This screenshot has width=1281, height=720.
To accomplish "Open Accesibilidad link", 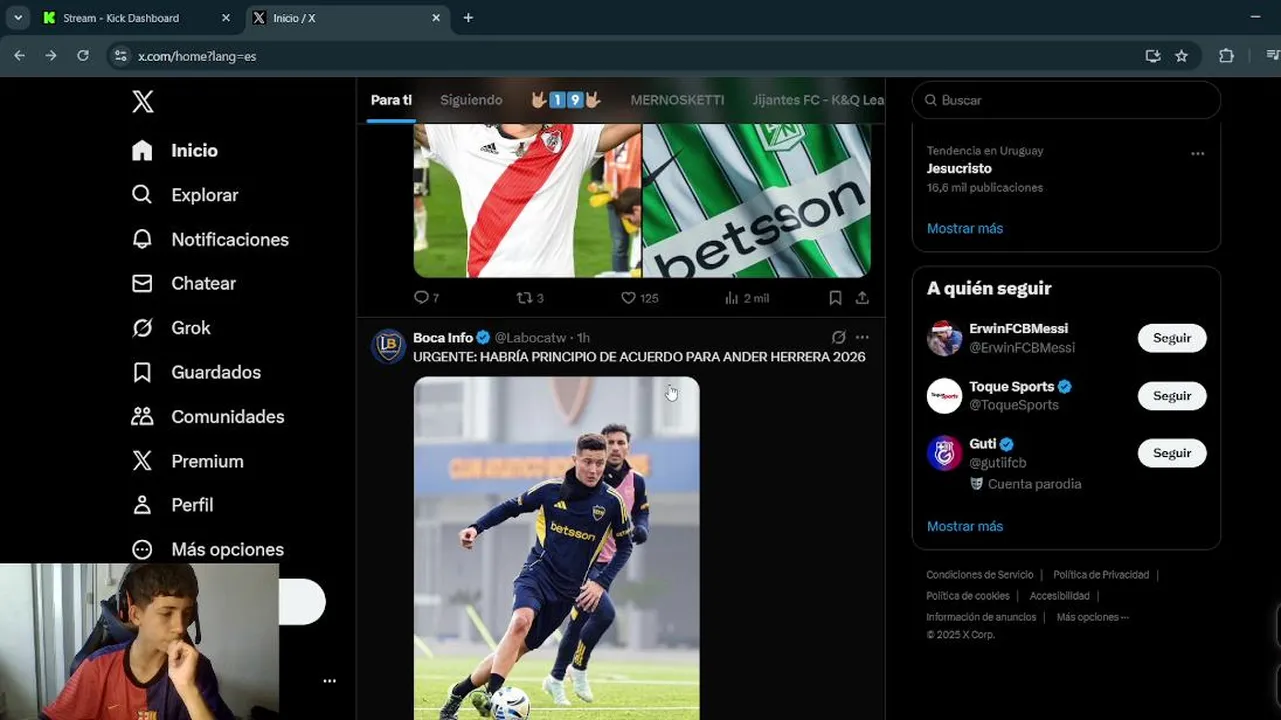I will click(1059, 596).
